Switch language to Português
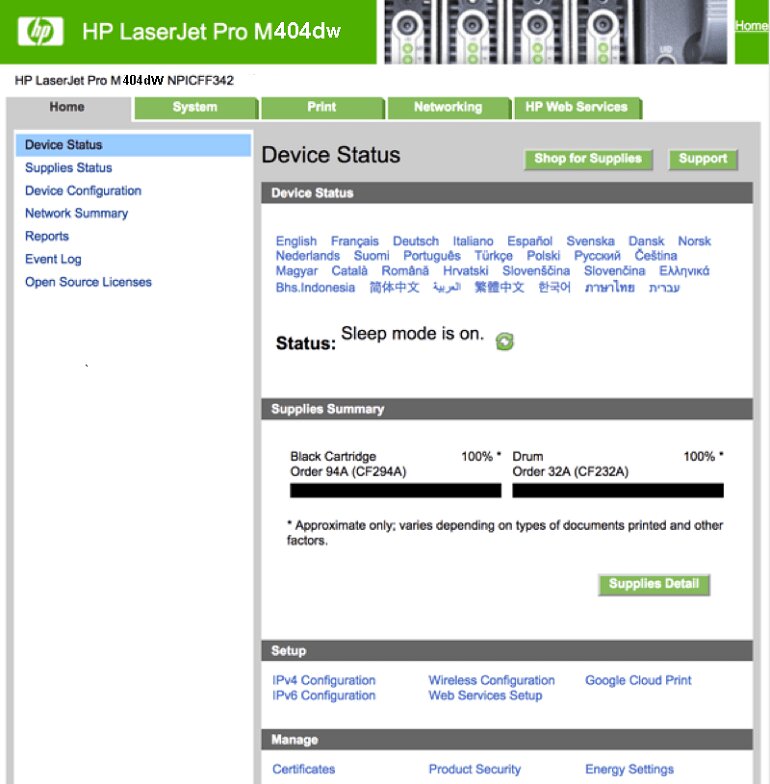Image resolution: width=770 pixels, height=784 pixels. tap(432, 256)
